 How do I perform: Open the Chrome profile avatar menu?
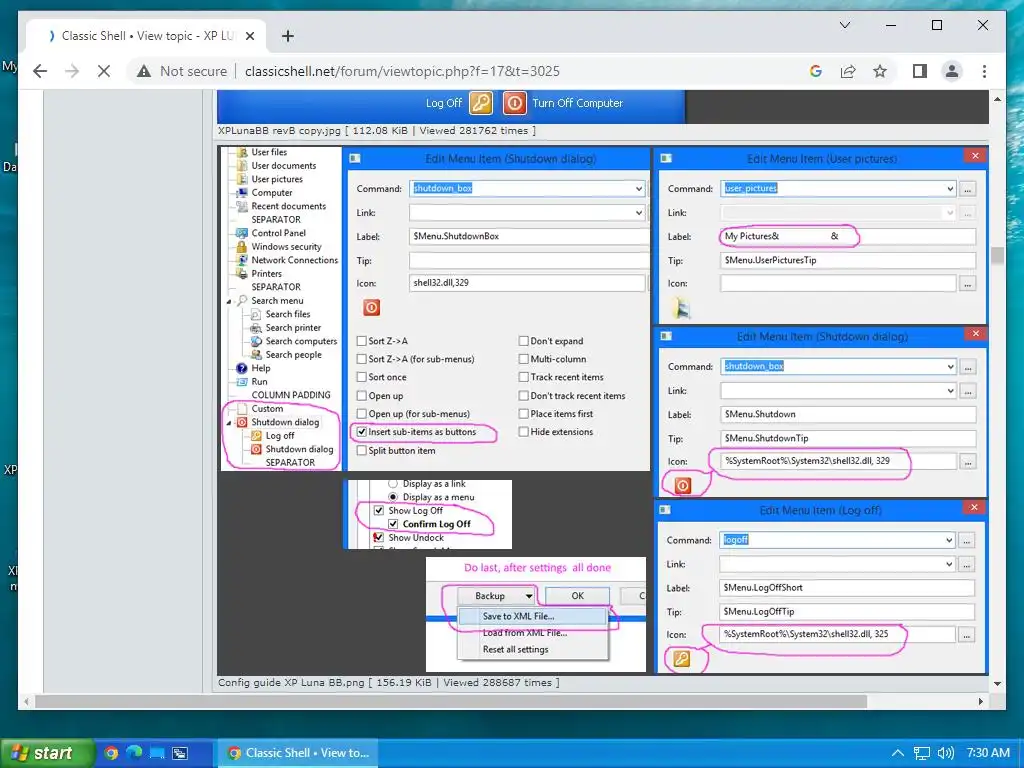tap(952, 71)
